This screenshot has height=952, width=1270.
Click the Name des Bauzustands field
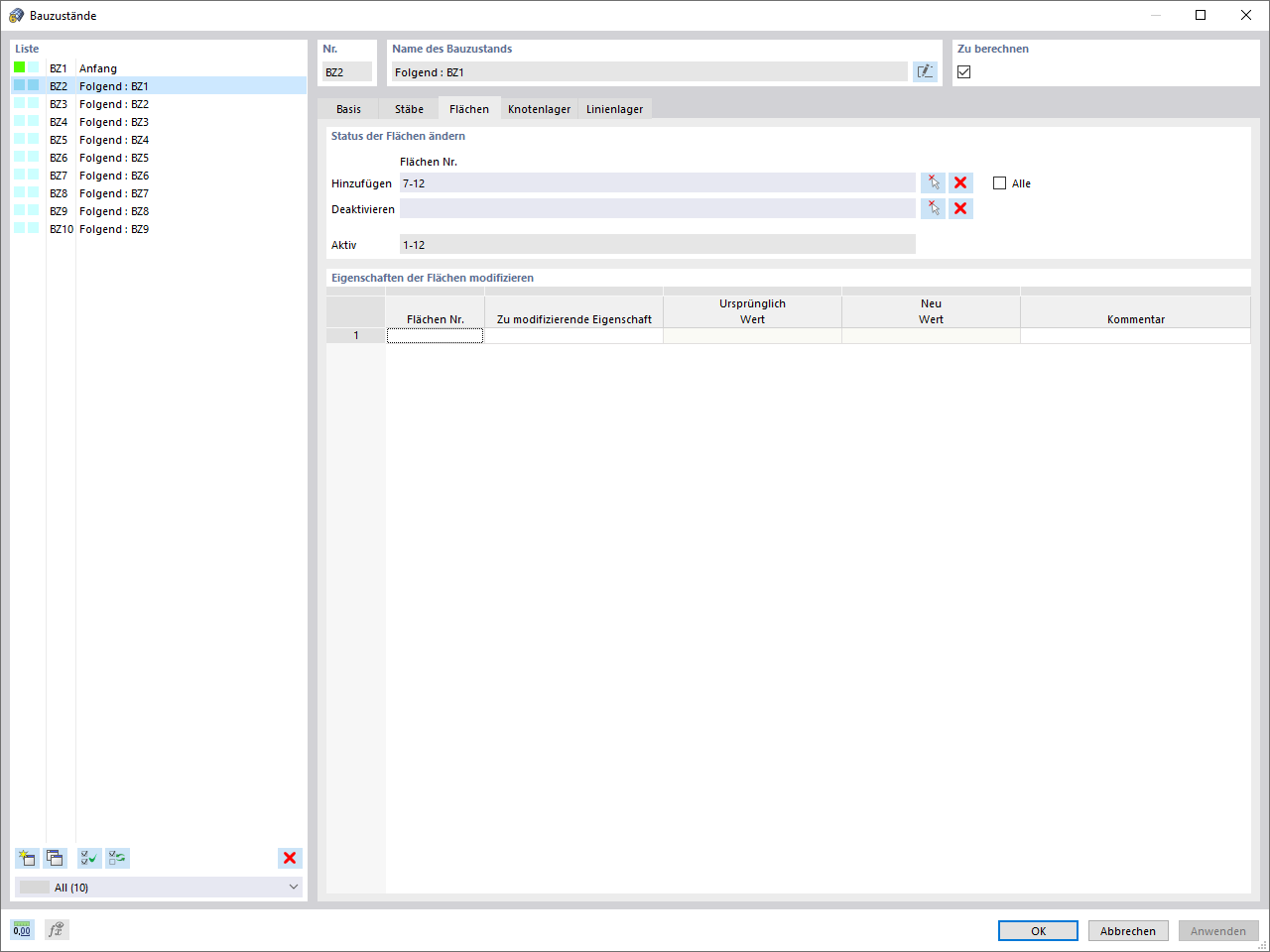click(650, 71)
